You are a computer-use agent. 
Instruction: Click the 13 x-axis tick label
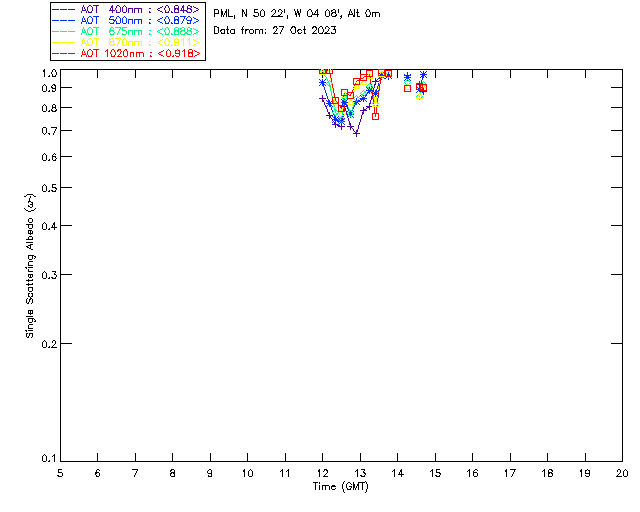(360, 473)
